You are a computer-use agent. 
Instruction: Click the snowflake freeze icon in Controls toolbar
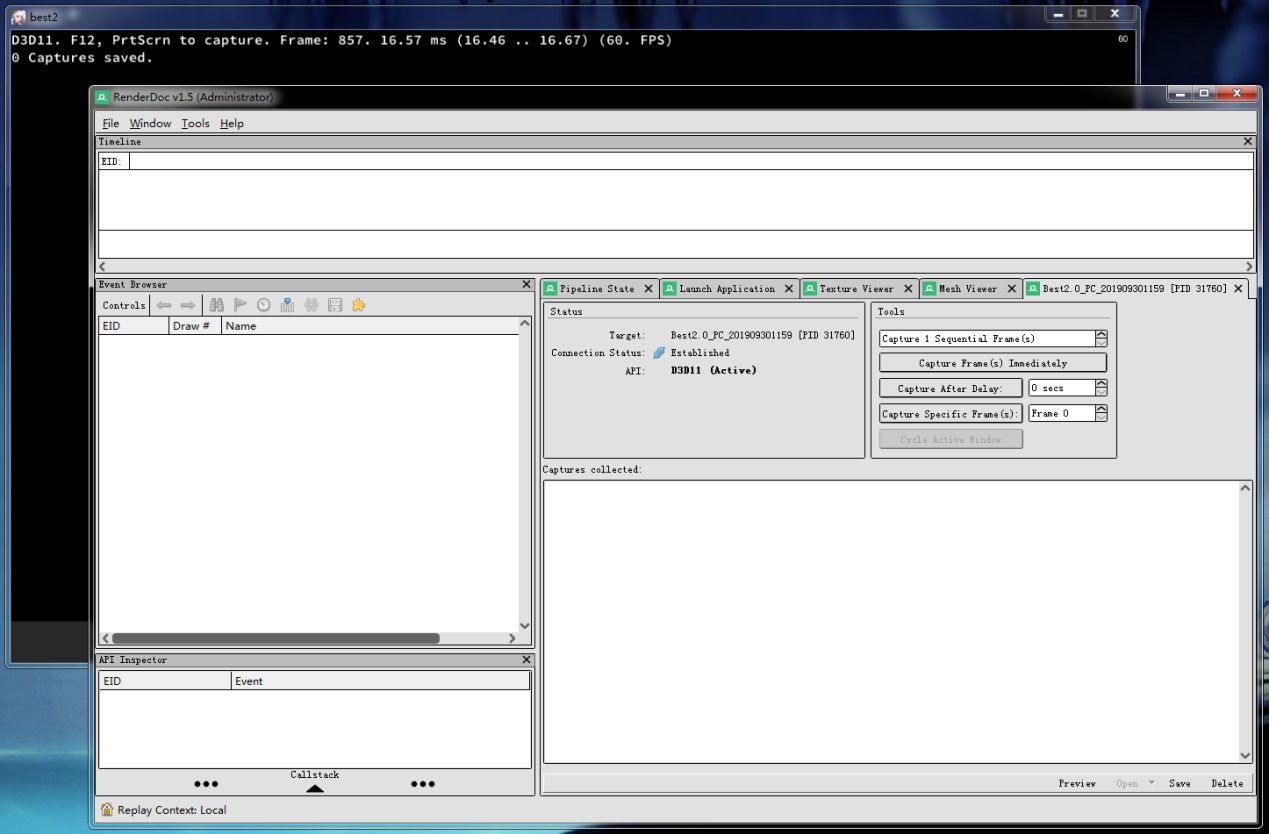[311, 305]
